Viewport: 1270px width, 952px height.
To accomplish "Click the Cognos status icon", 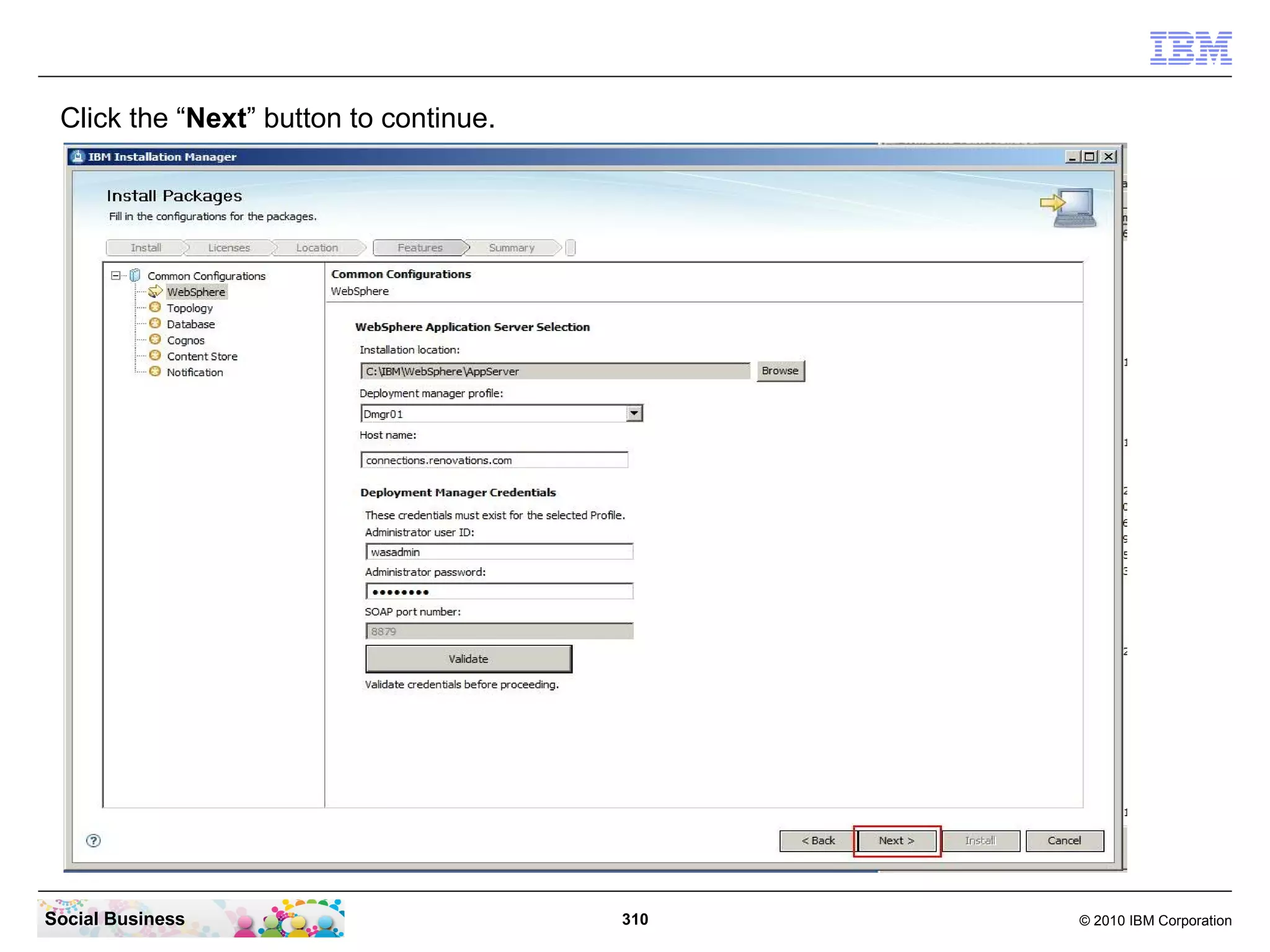I will [155, 340].
